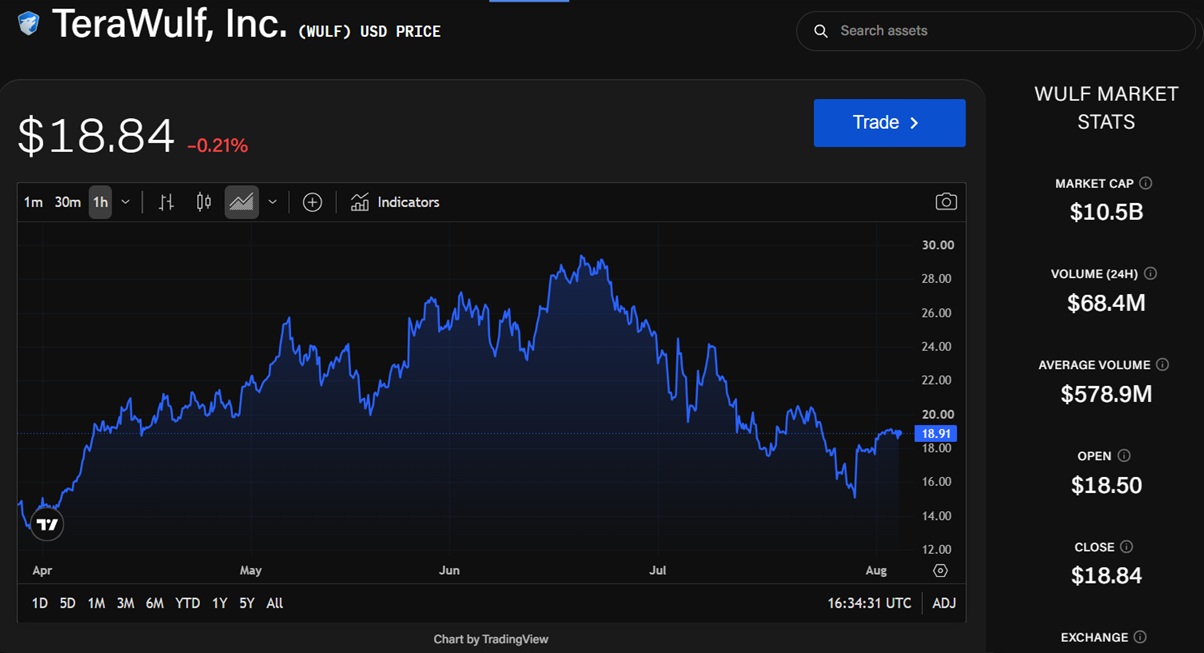Expand the chart style dropdown arrow
This screenshot has width=1204, height=653.
tap(272, 202)
